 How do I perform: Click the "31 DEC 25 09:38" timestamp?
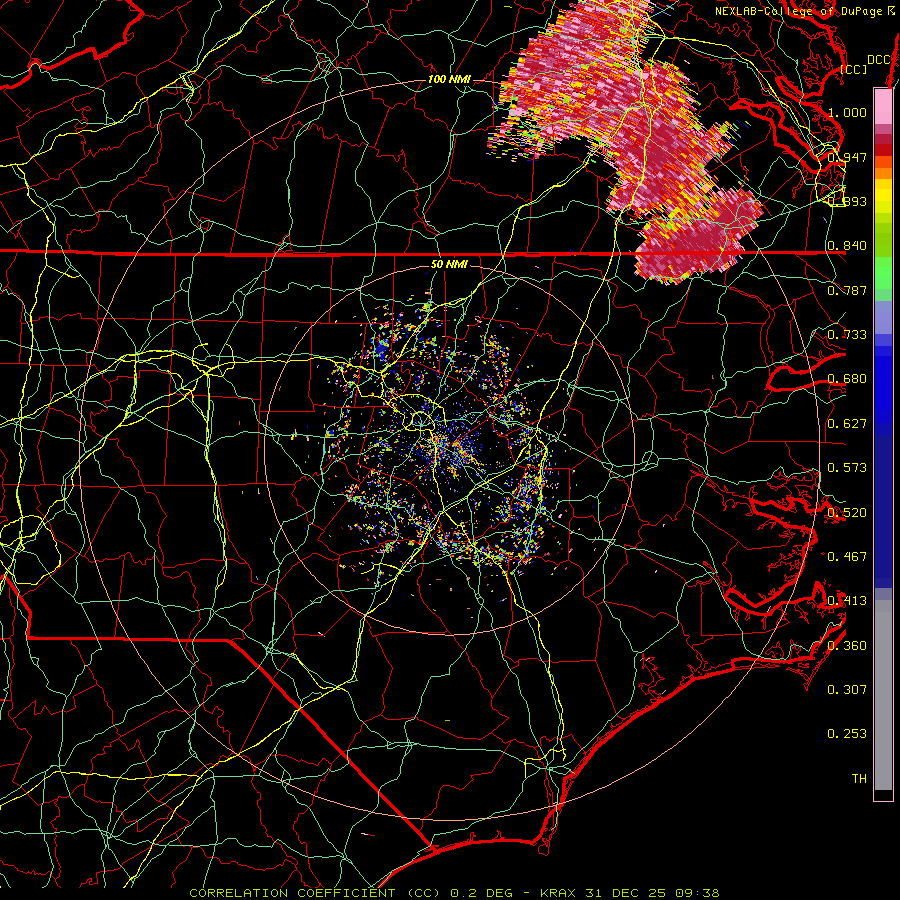click(653, 893)
